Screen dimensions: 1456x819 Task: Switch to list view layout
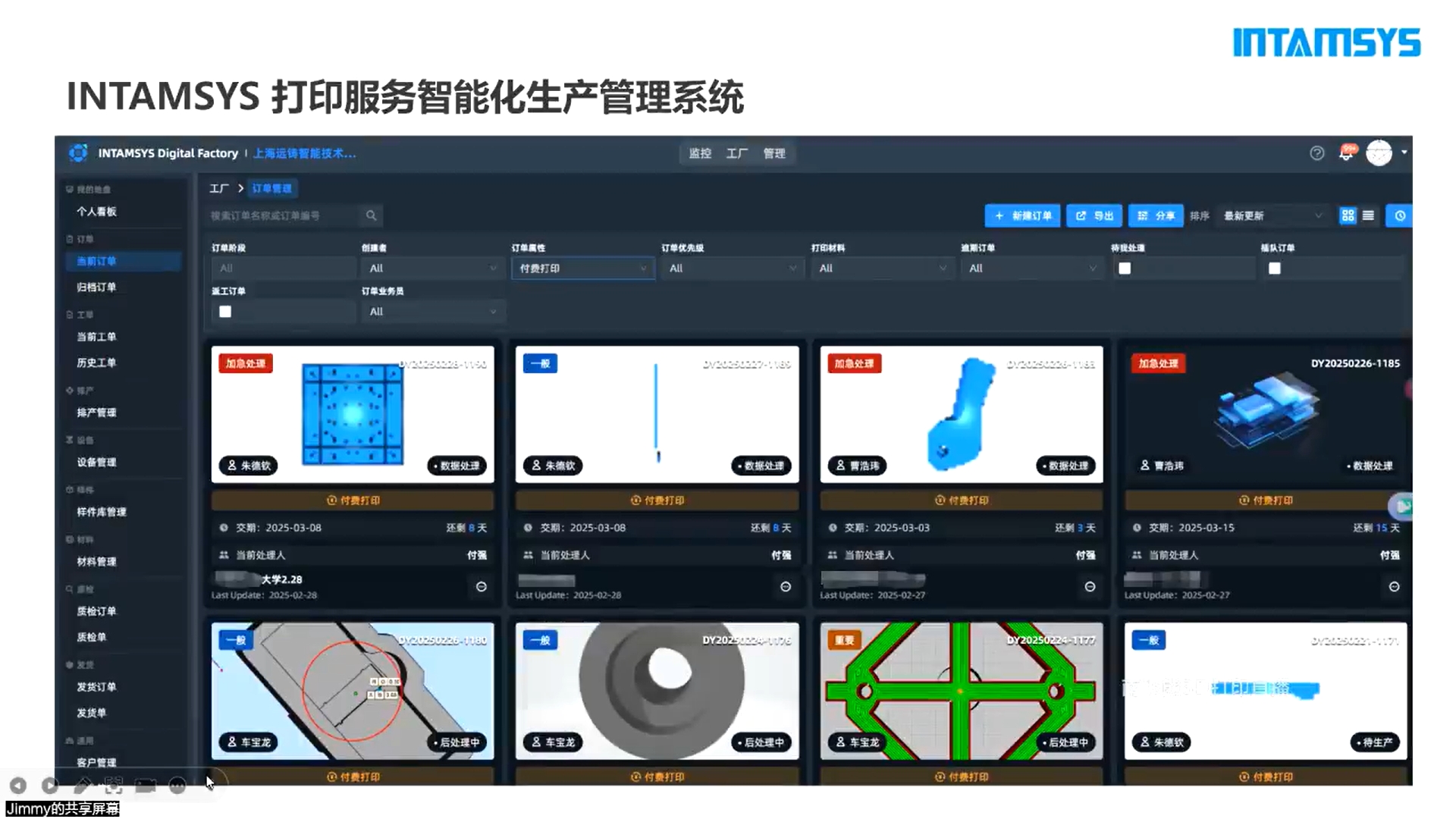1368,215
